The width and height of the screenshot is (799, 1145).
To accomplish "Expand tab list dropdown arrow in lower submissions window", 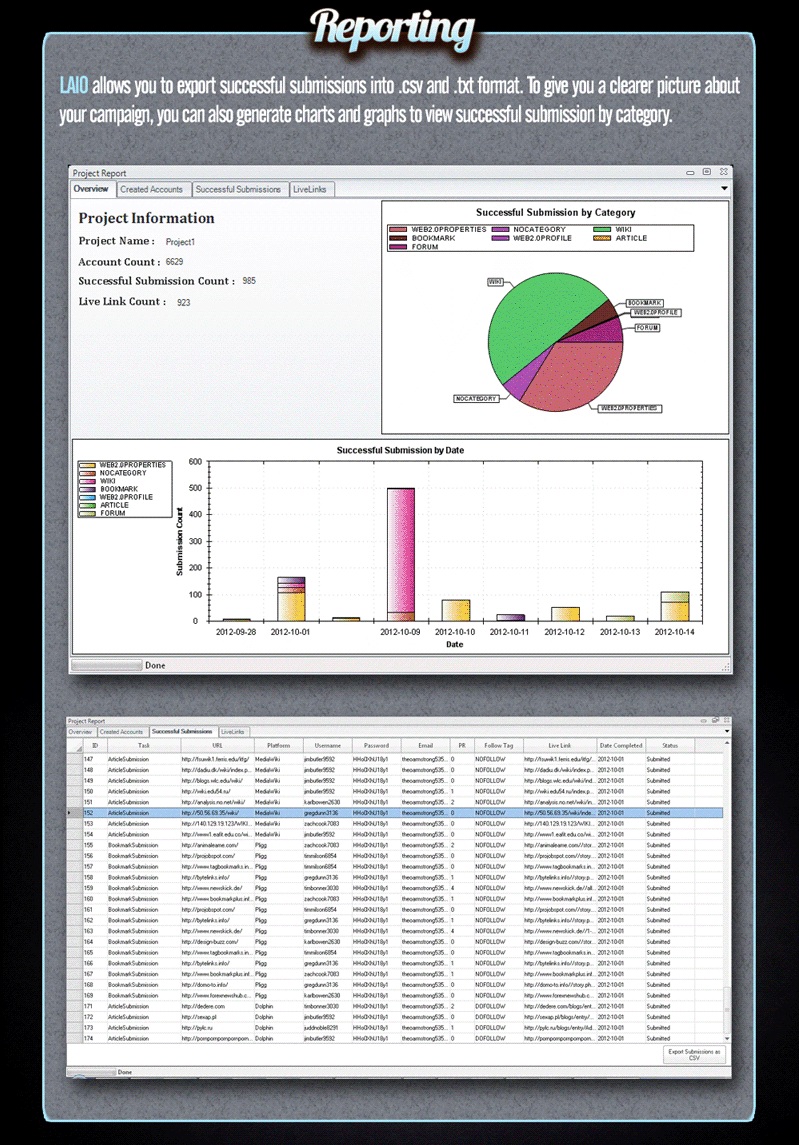I will [726, 731].
